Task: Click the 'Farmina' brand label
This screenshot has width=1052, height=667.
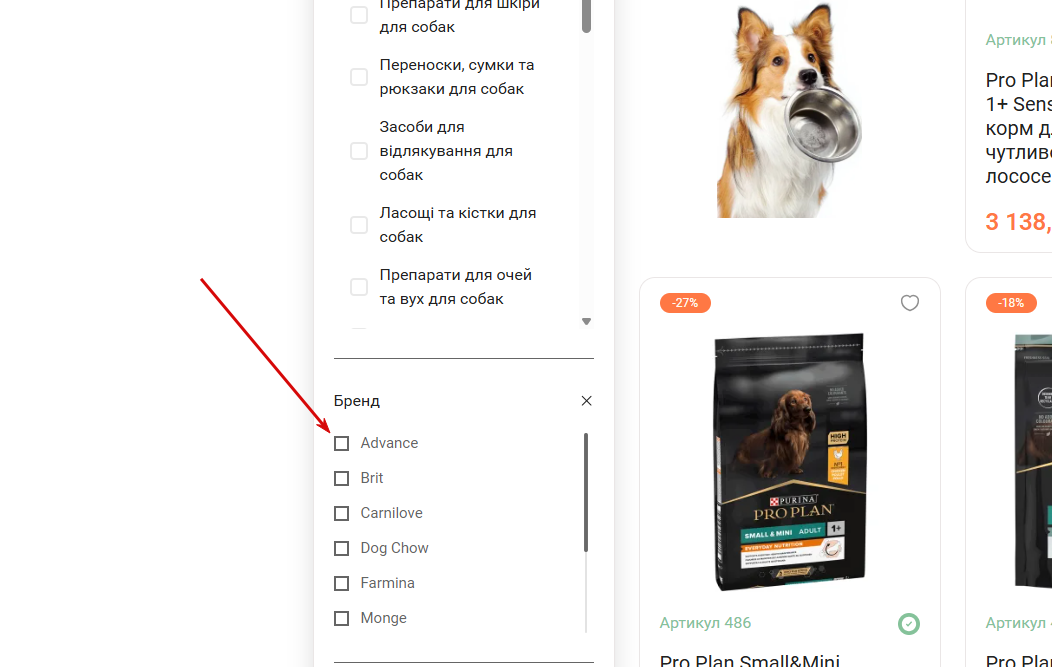Action: pos(388,583)
